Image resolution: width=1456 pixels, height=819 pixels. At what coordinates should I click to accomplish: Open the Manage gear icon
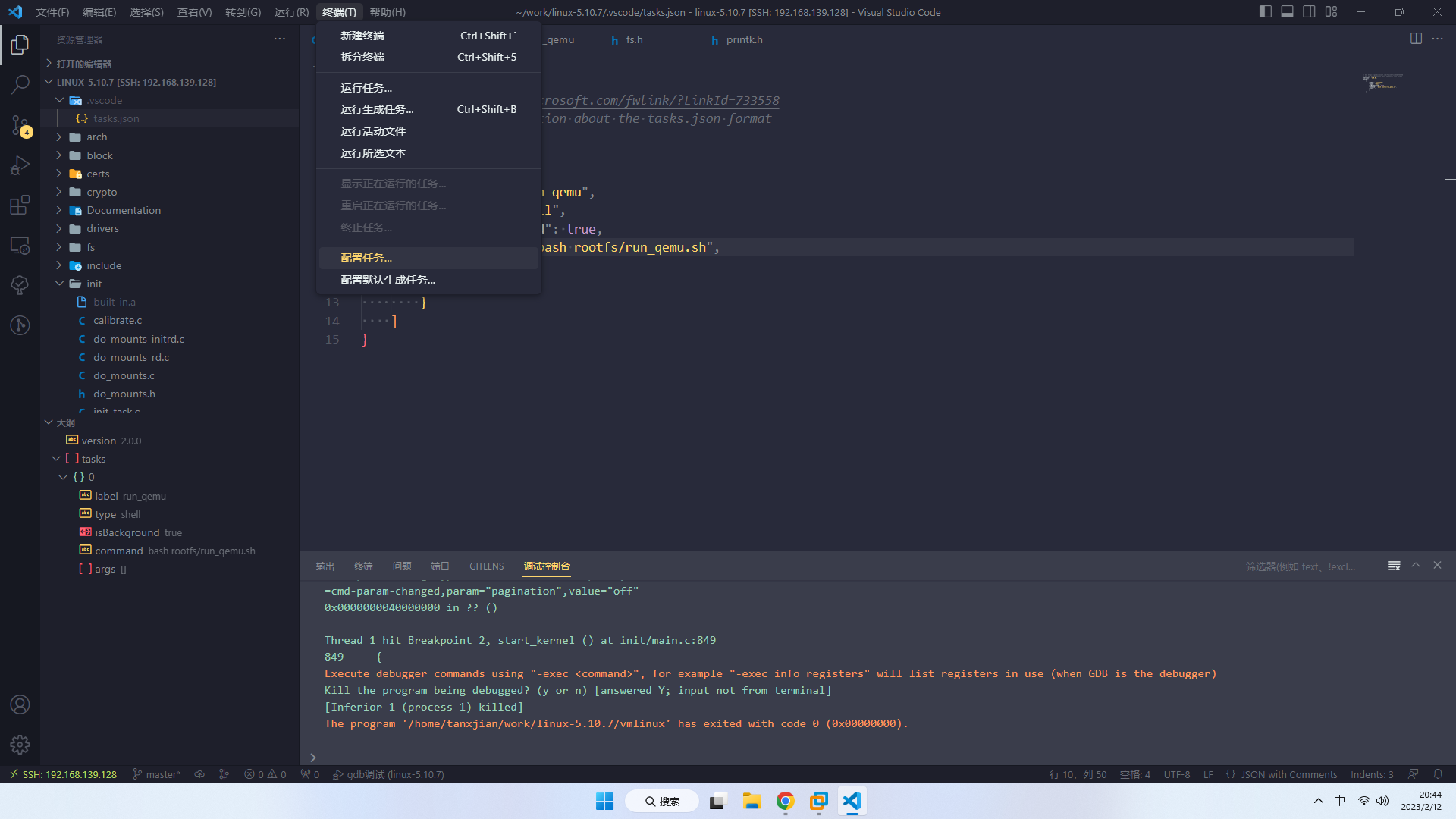pyautogui.click(x=20, y=745)
